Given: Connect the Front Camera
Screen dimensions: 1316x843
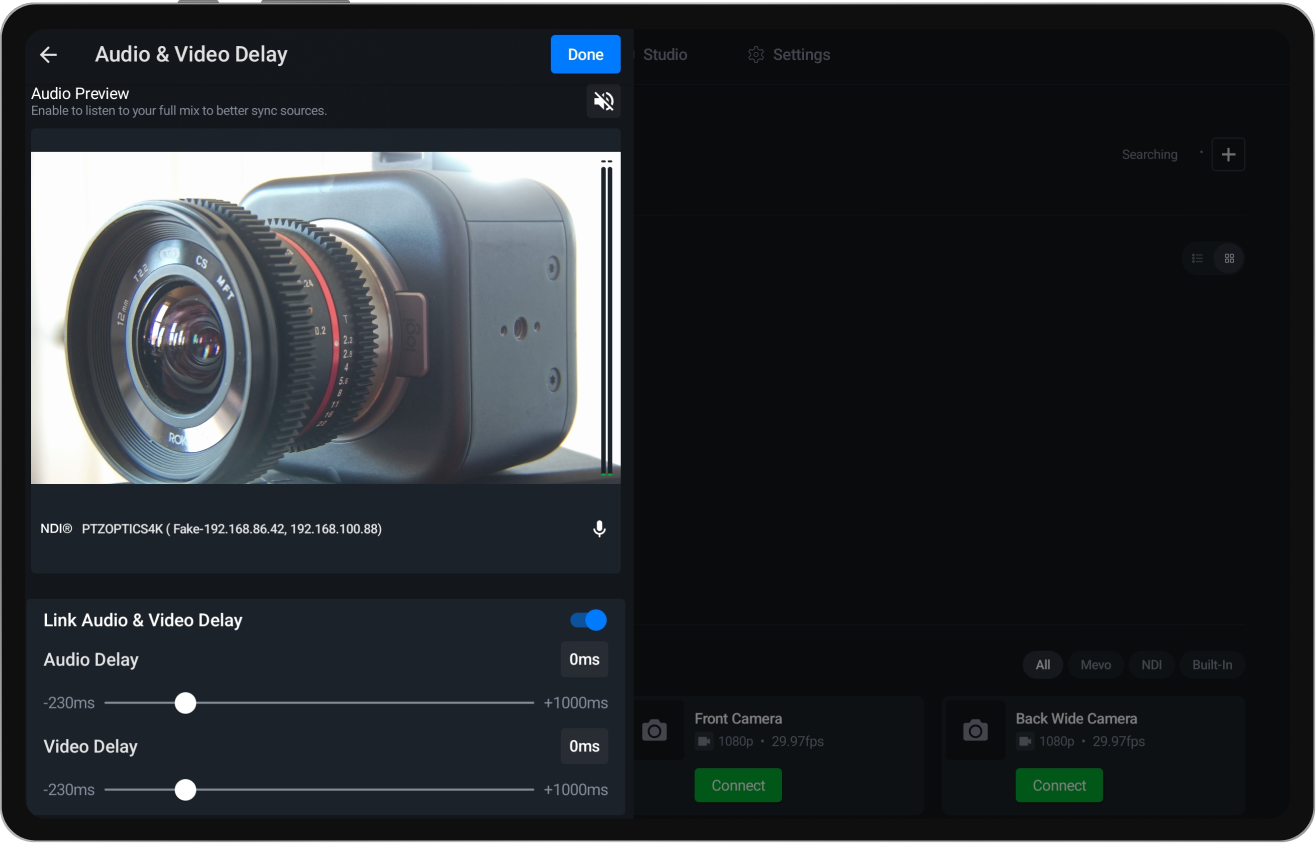Looking at the screenshot, I should click(738, 785).
